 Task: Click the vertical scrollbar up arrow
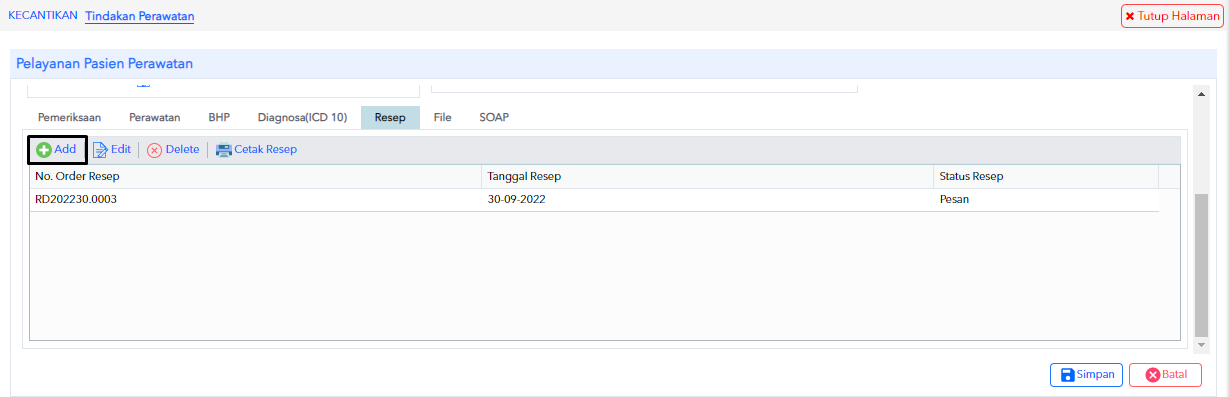1202,93
